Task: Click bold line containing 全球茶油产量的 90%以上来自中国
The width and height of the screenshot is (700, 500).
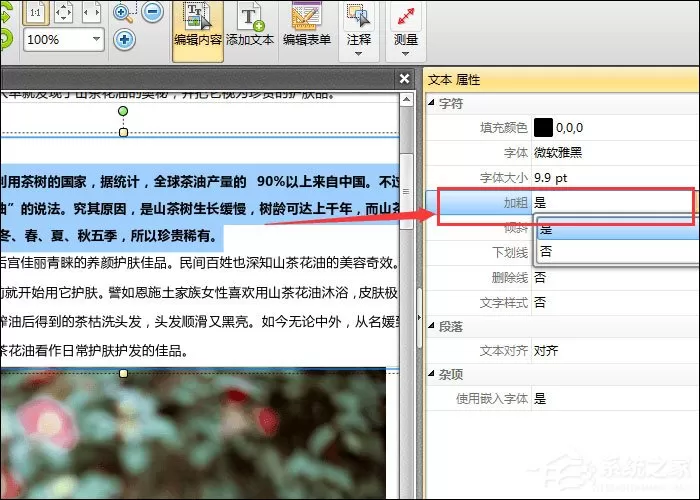Action: (200, 182)
